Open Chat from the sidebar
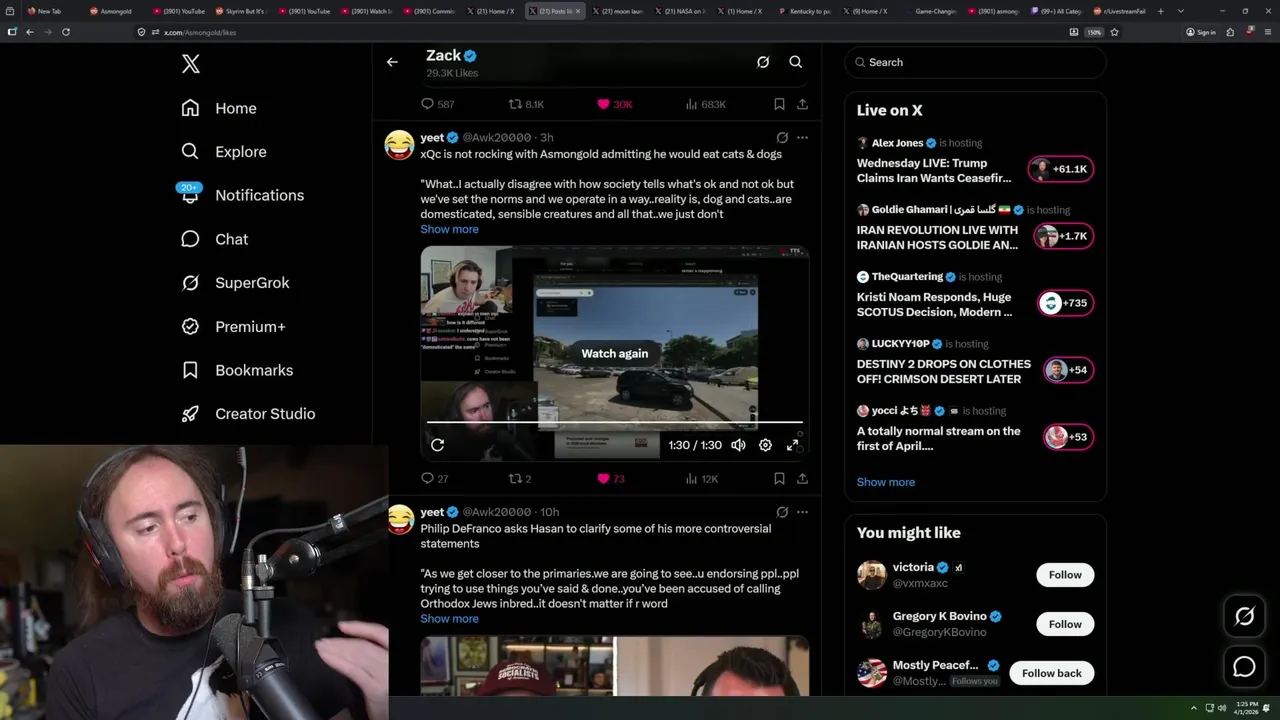This screenshot has width=1280, height=720. pyautogui.click(x=214, y=239)
